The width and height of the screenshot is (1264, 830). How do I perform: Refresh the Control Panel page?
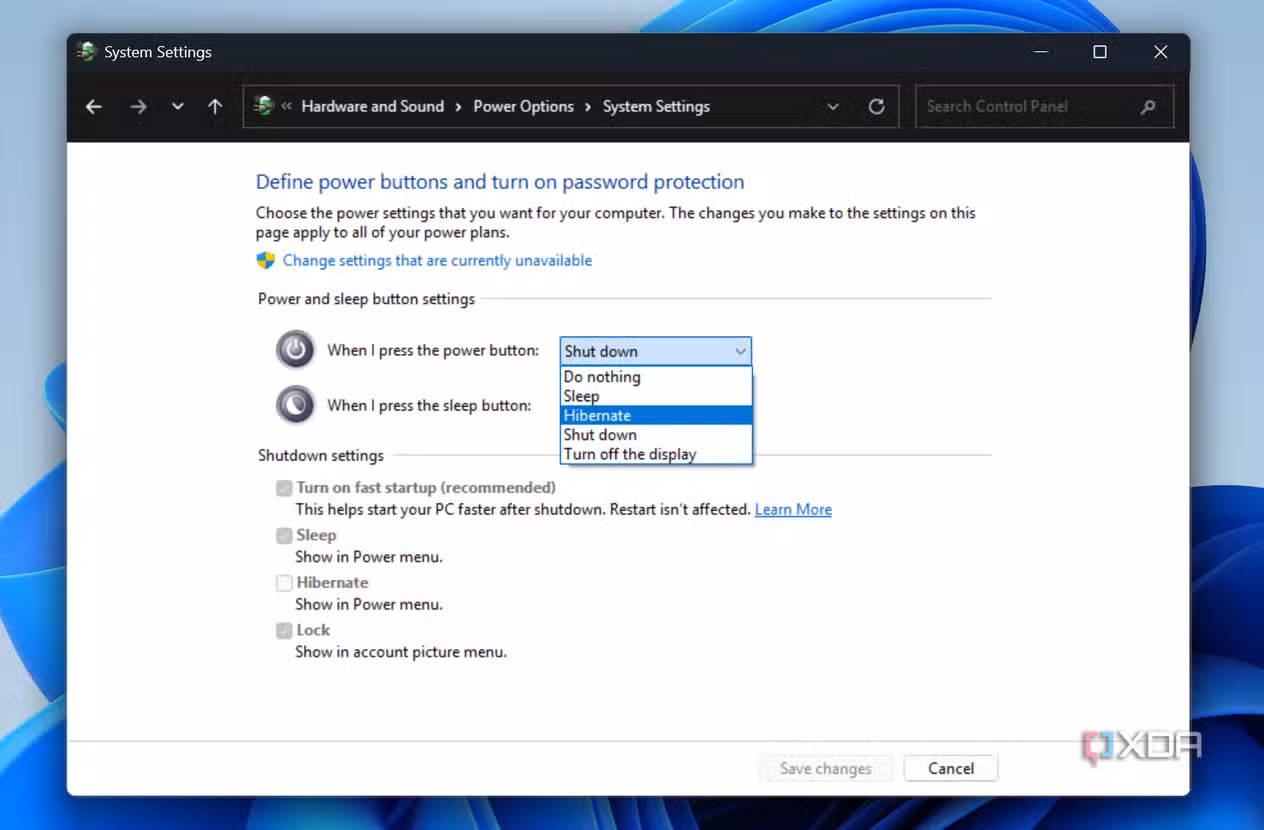[x=877, y=106]
